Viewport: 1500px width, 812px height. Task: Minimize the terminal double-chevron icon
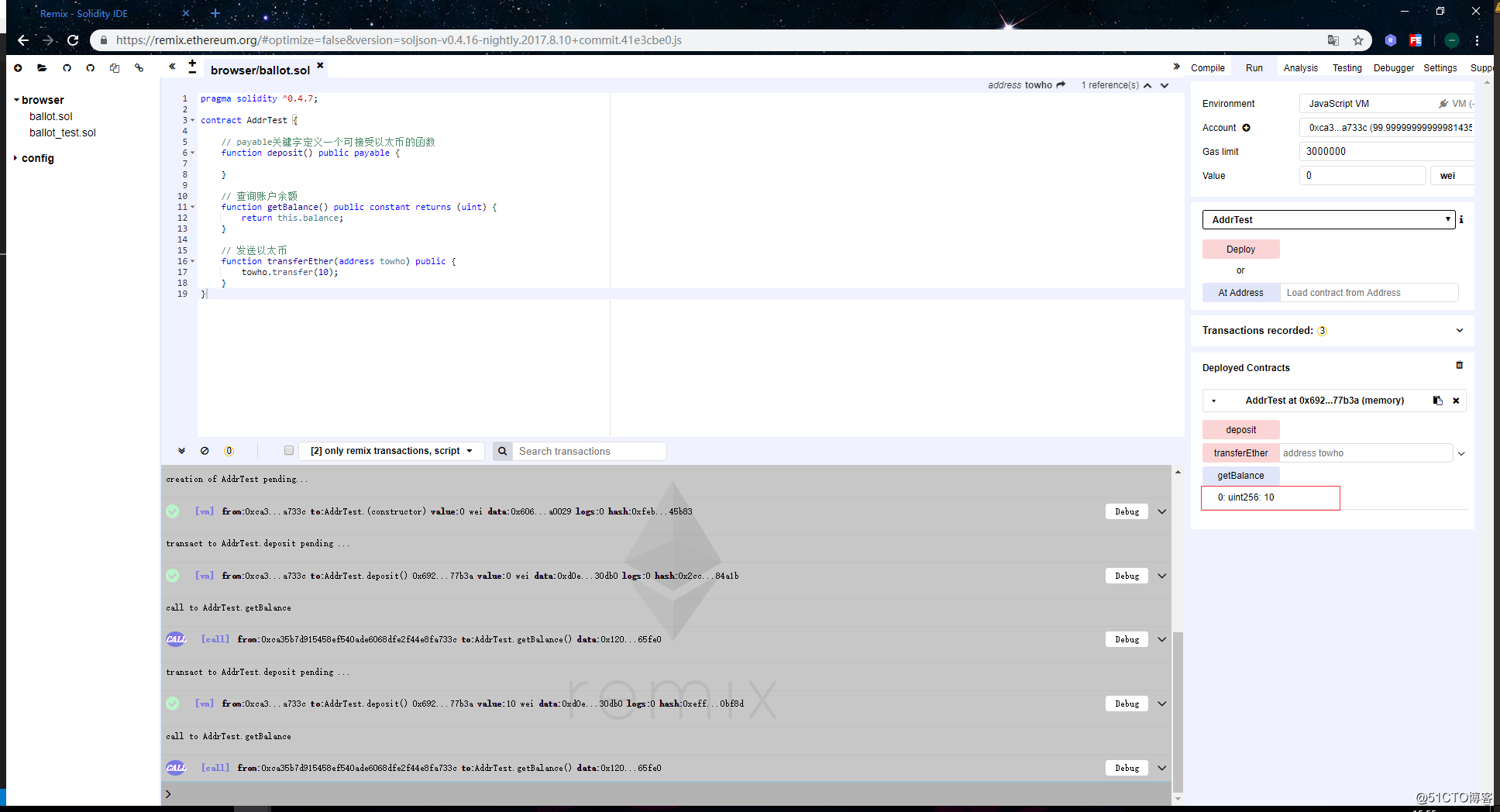[x=181, y=451]
